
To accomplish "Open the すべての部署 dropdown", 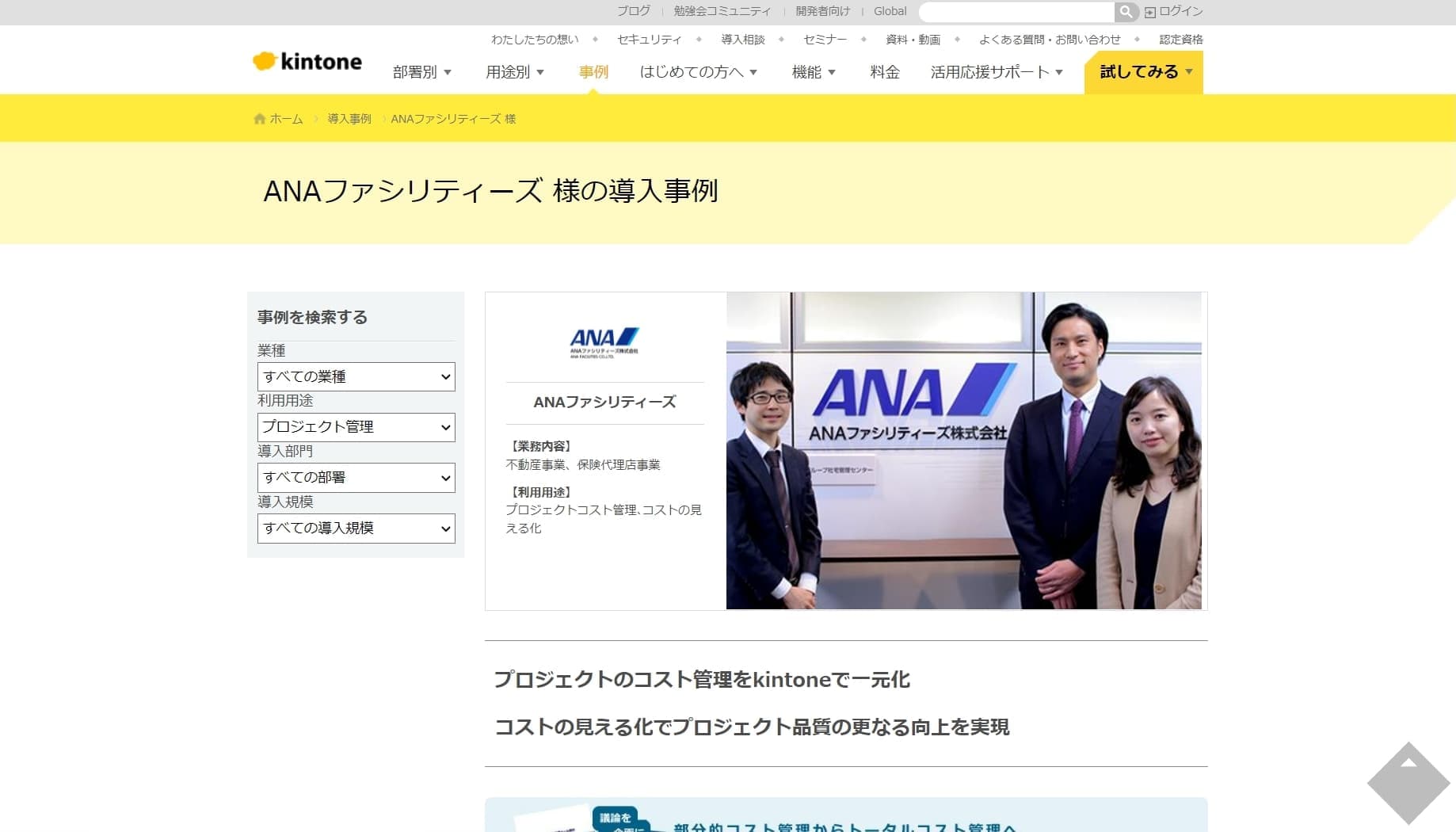I will pos(356,478).
